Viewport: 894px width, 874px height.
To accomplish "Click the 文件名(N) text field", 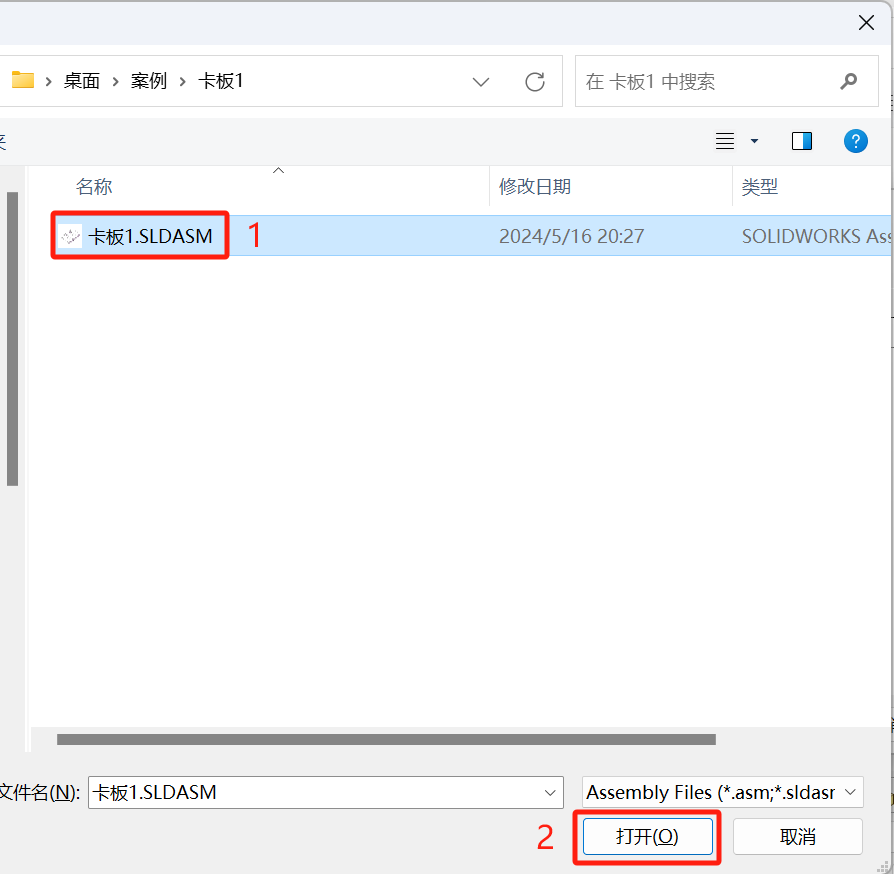I will tap(326, 792).
